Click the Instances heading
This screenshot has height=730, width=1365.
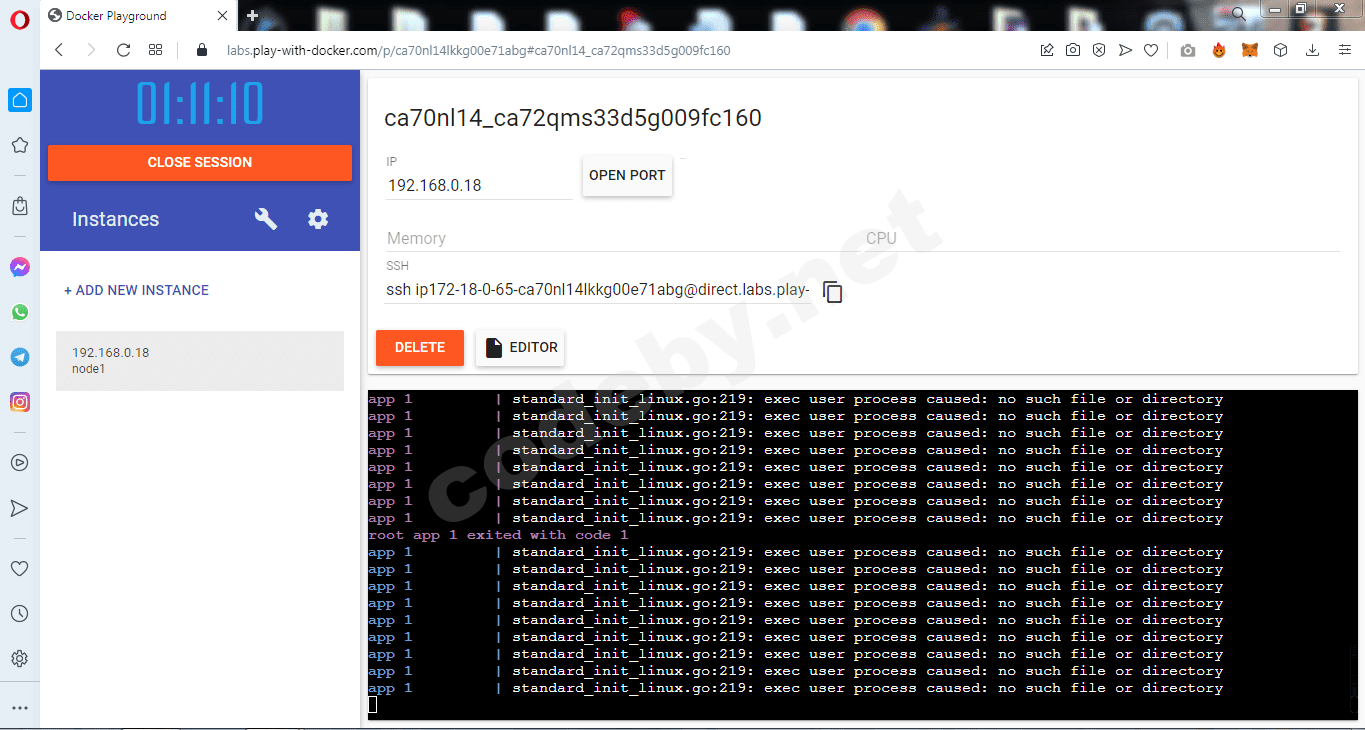(115, 219)
